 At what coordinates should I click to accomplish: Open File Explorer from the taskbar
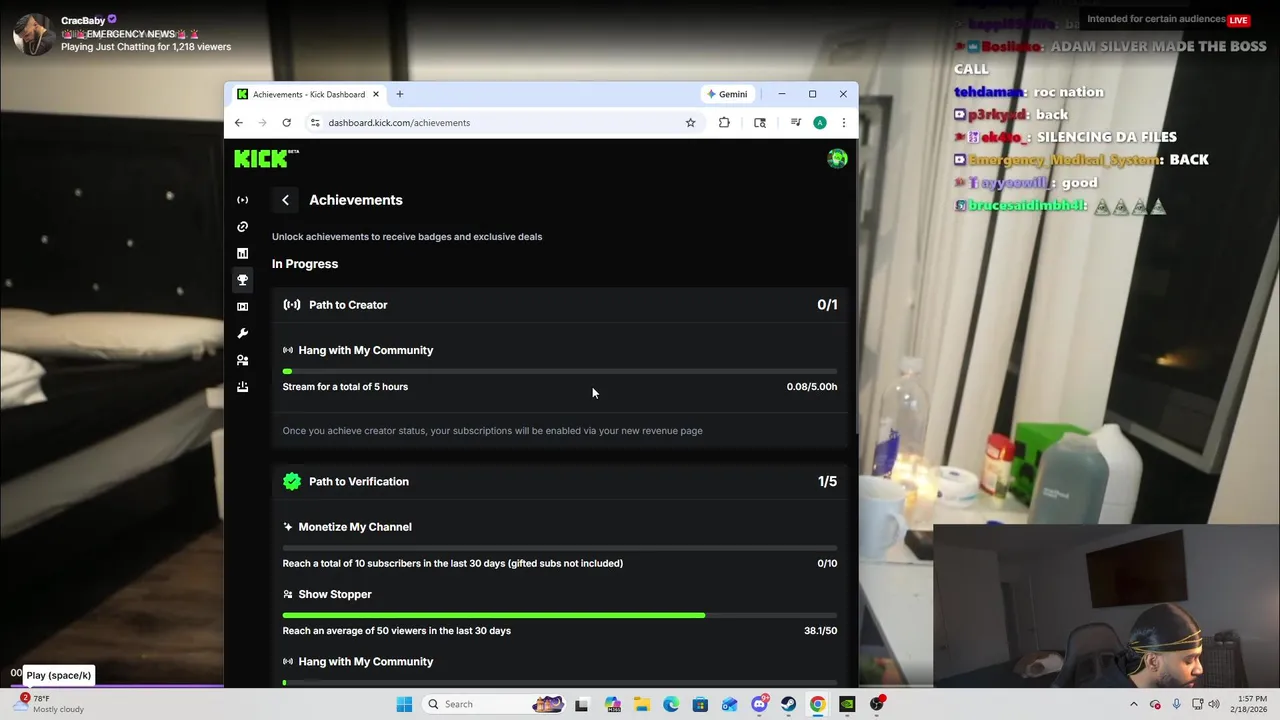[641, 704]
